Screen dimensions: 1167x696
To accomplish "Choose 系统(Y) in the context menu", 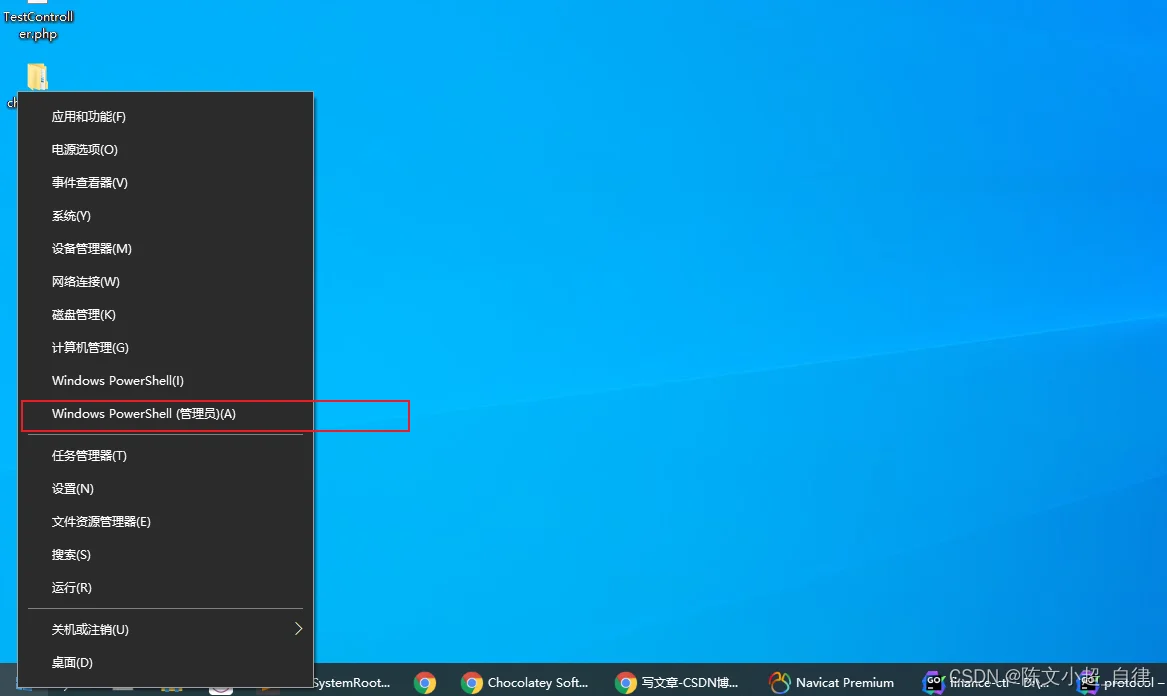I will pos(165,216).
